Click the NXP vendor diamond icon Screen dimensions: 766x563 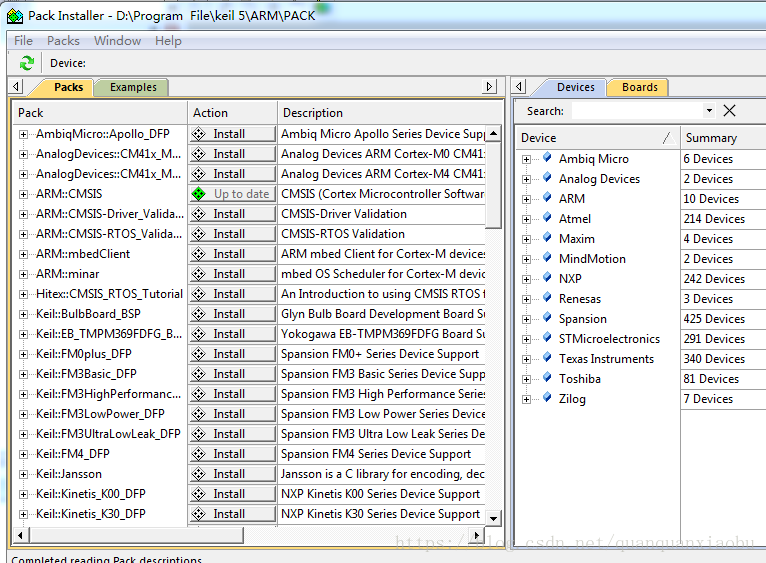coord(547,278)
